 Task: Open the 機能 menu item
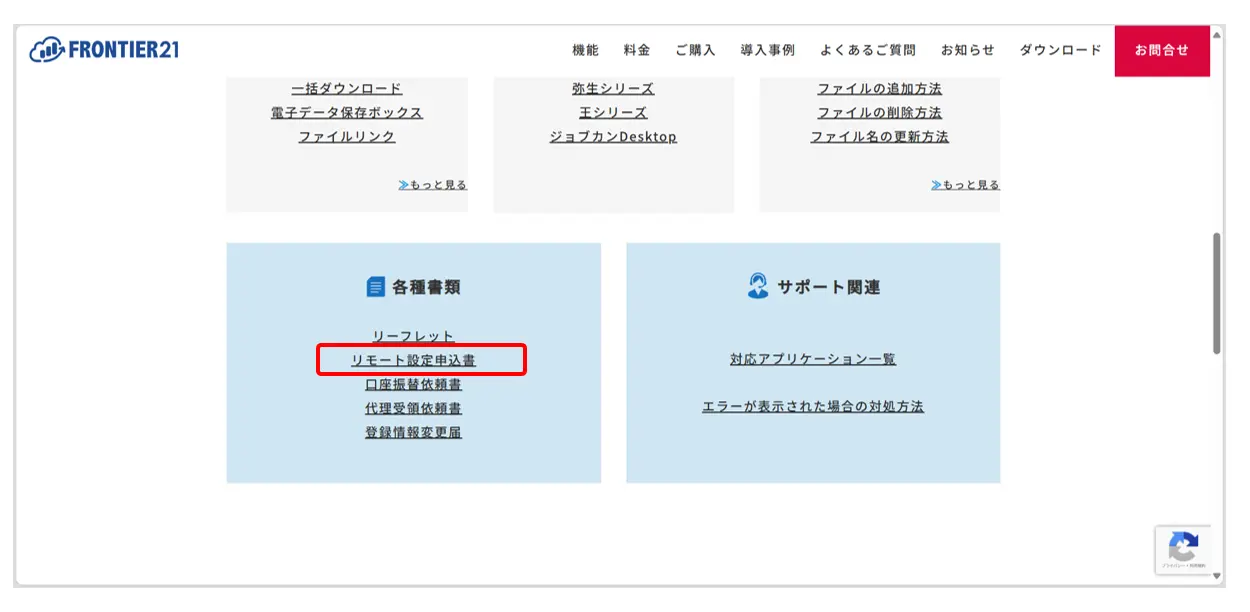click(x=585, y=50)
